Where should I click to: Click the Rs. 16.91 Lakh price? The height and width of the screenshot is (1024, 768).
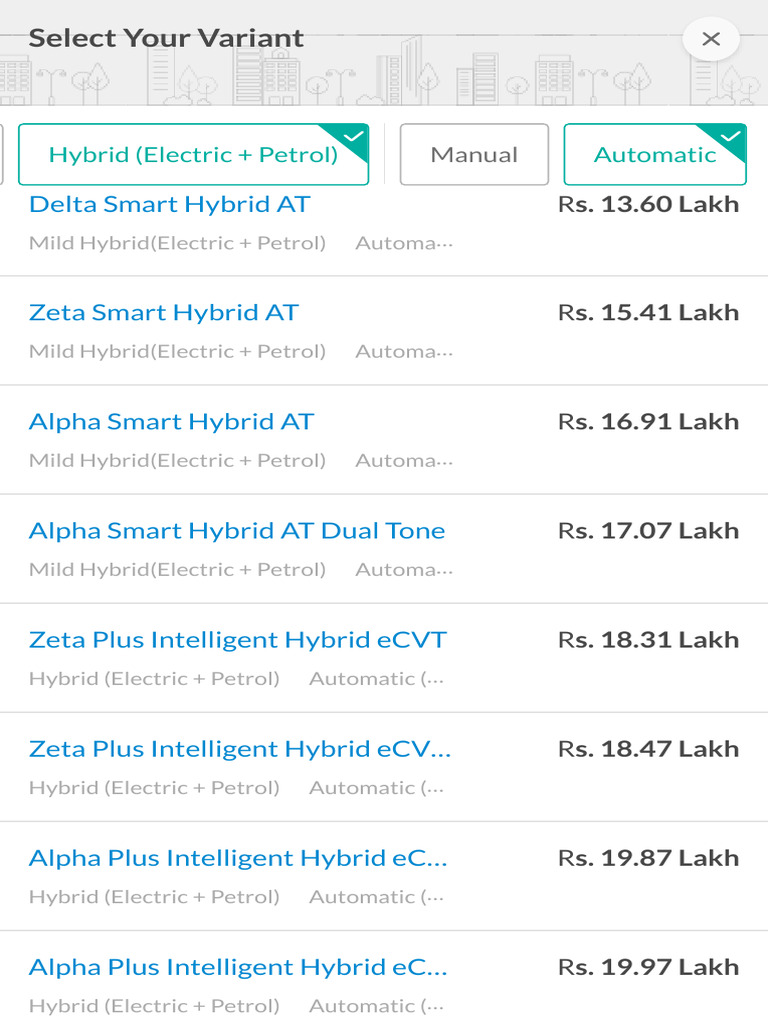coord(648,422)
